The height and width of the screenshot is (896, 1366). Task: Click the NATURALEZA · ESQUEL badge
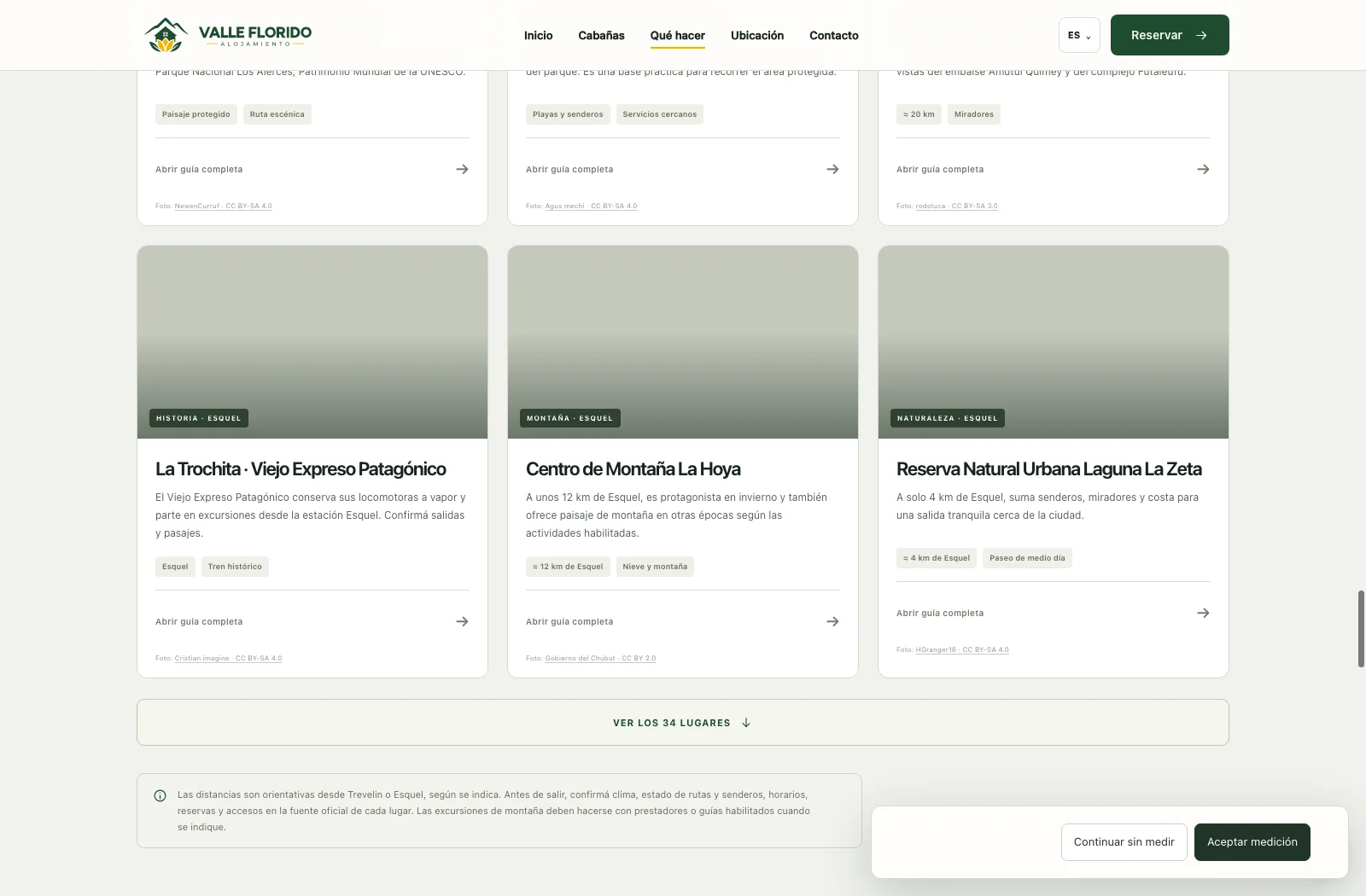[x=948, y=418]
